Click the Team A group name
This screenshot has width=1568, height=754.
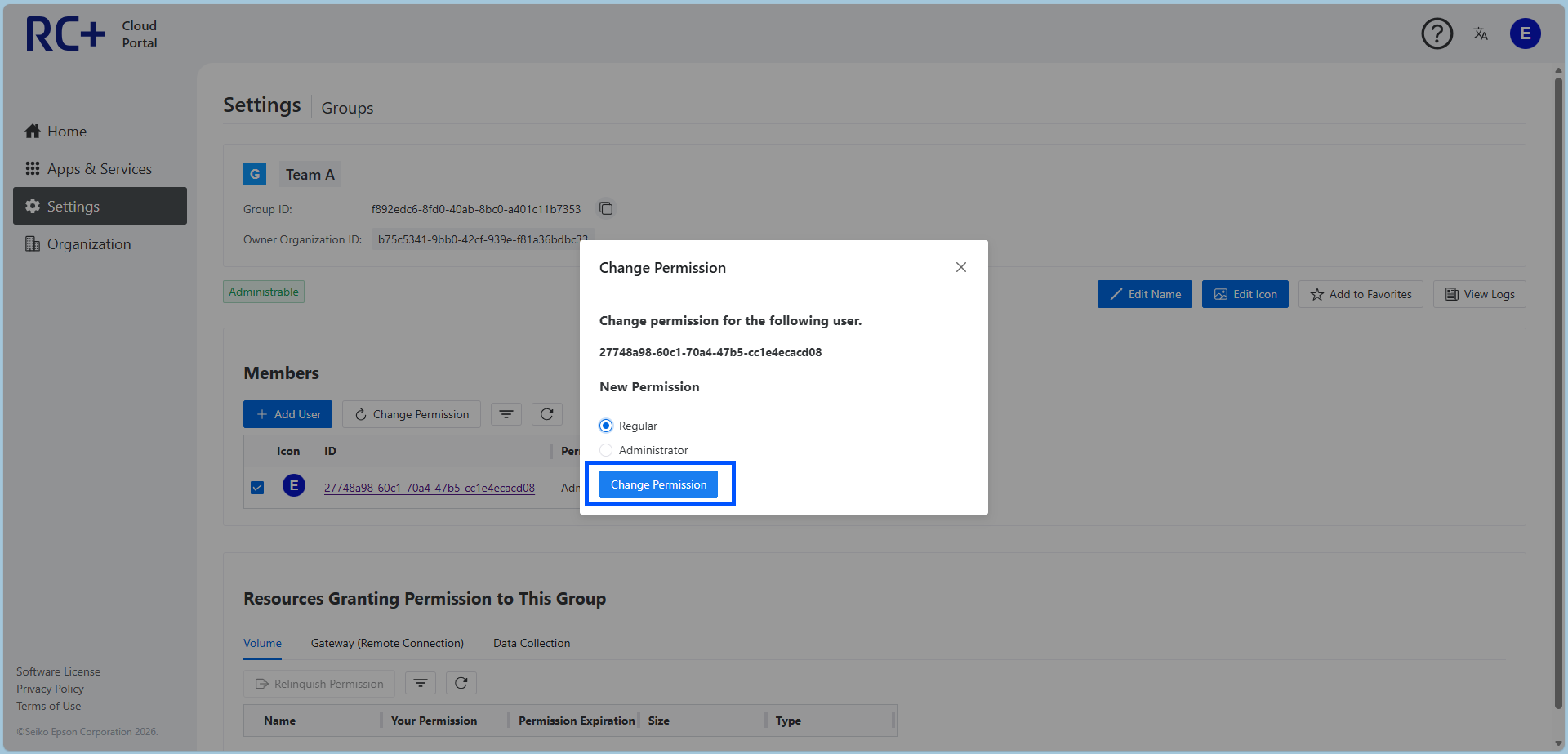point(310,174)
